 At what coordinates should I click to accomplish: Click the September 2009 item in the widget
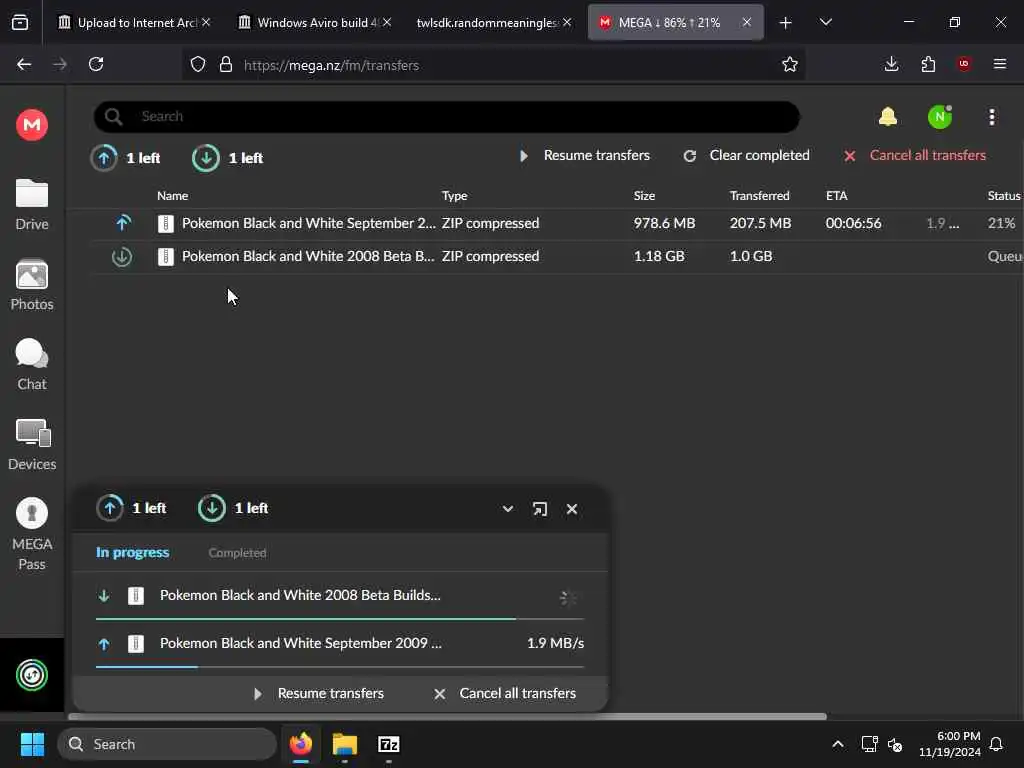click(340, 643)
